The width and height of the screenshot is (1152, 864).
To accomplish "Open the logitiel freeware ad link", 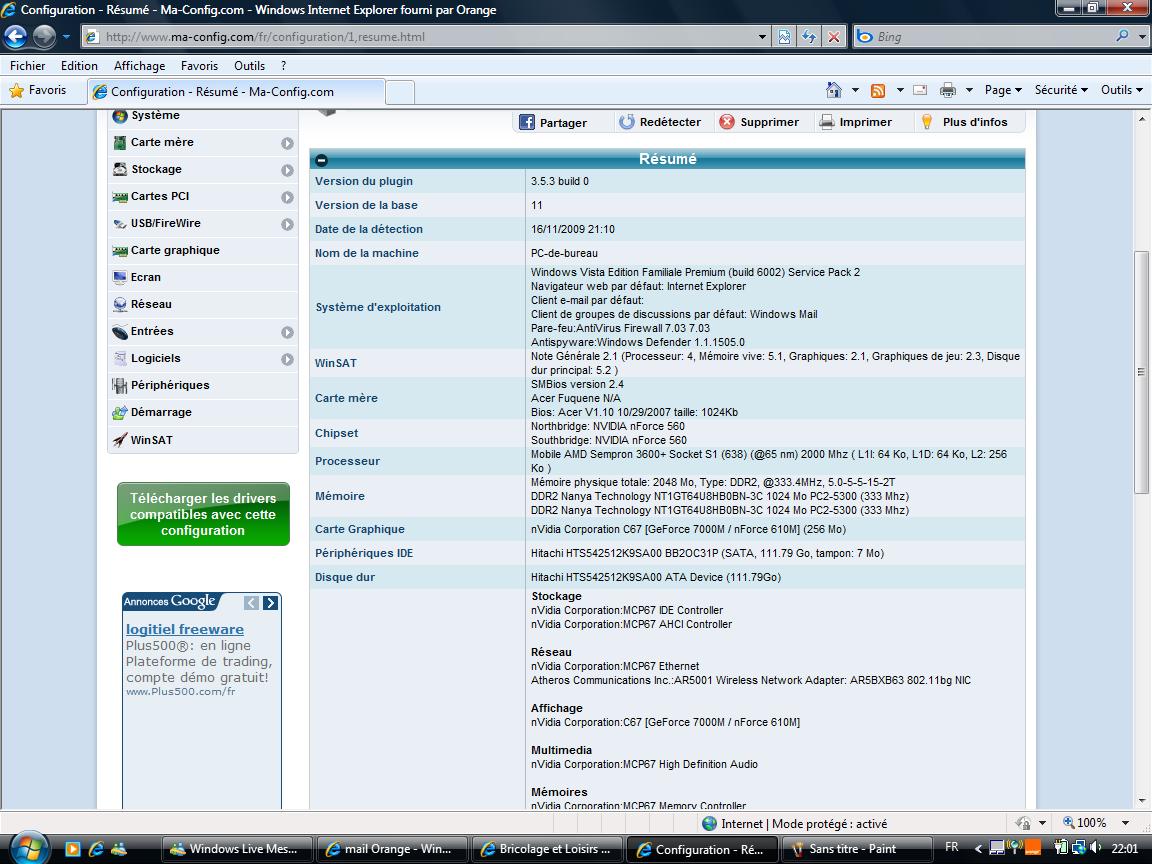I will tap(184, 629).
